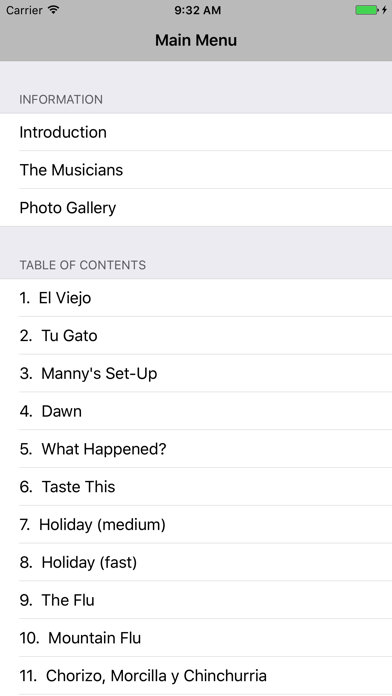The image size is (392, 696).
Task: Open the Photo Gallery
Action: click(196, 208)
